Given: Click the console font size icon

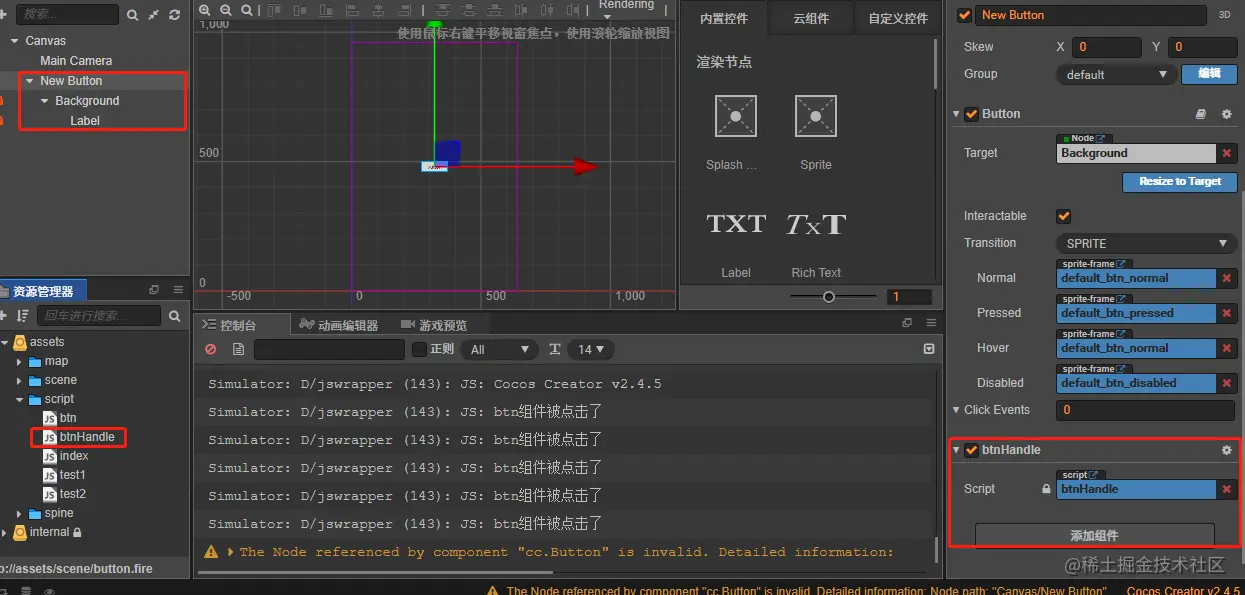Looking at the screenshot, I should click(556, 349).
